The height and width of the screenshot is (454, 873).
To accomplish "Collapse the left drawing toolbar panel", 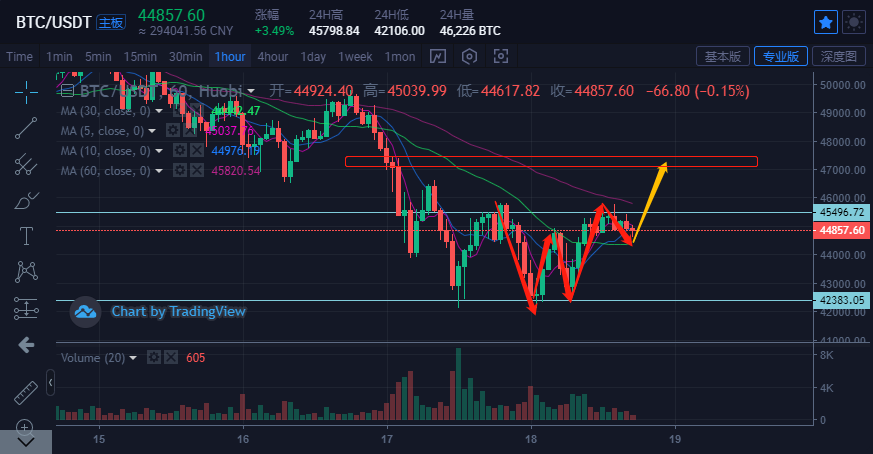I will pos(50,381).
